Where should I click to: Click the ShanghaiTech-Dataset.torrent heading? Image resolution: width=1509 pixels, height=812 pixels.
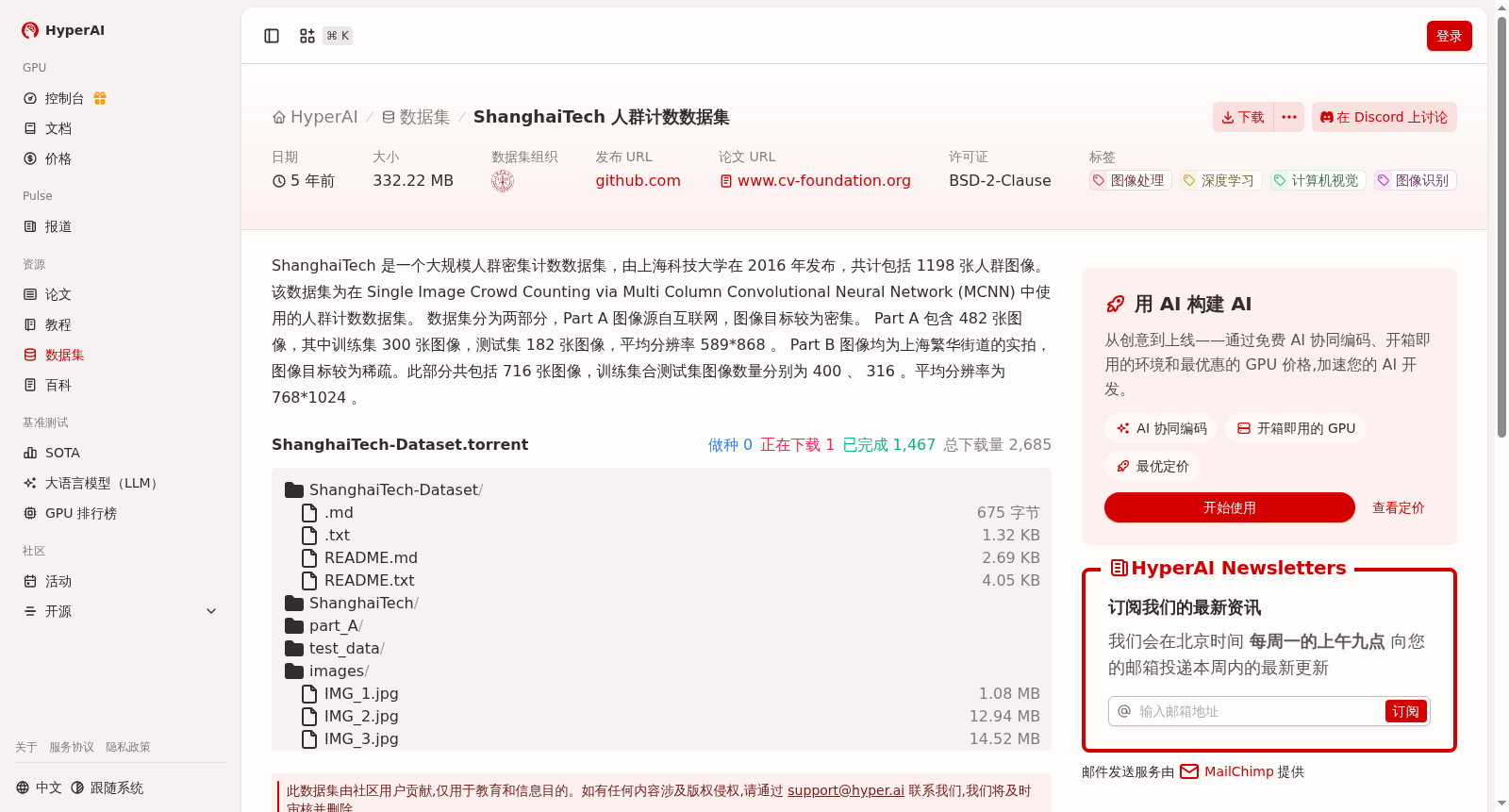pos(400,444)
